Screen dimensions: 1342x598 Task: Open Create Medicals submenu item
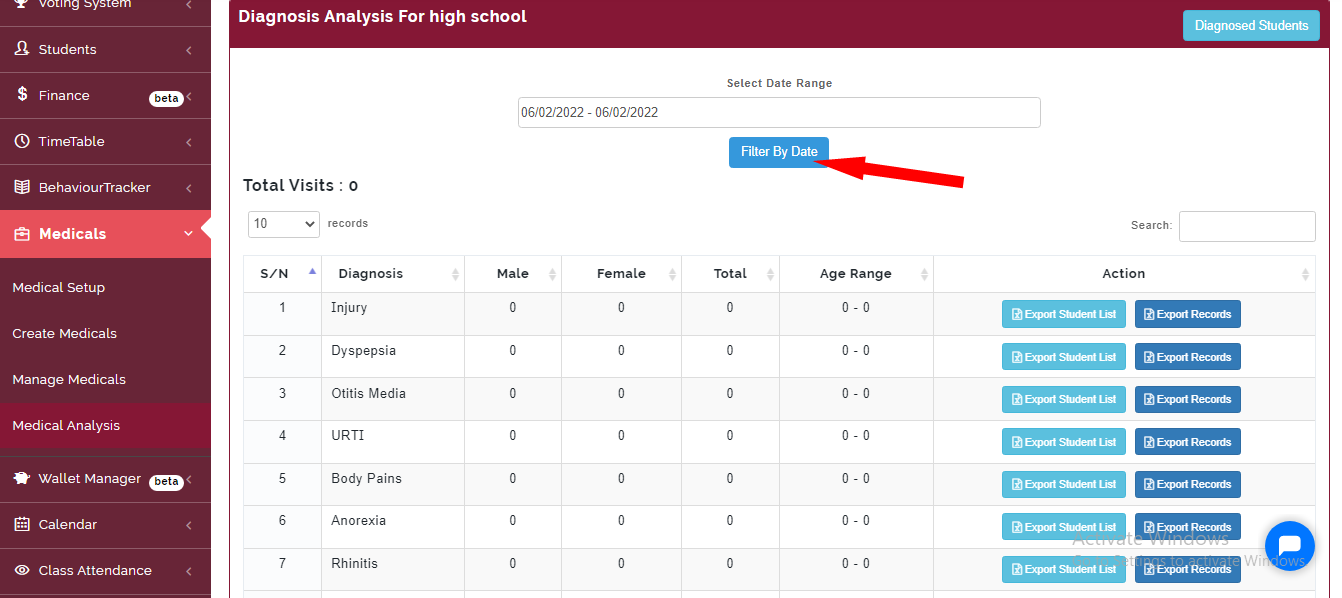pyautogui.click(x=64, y=333)
